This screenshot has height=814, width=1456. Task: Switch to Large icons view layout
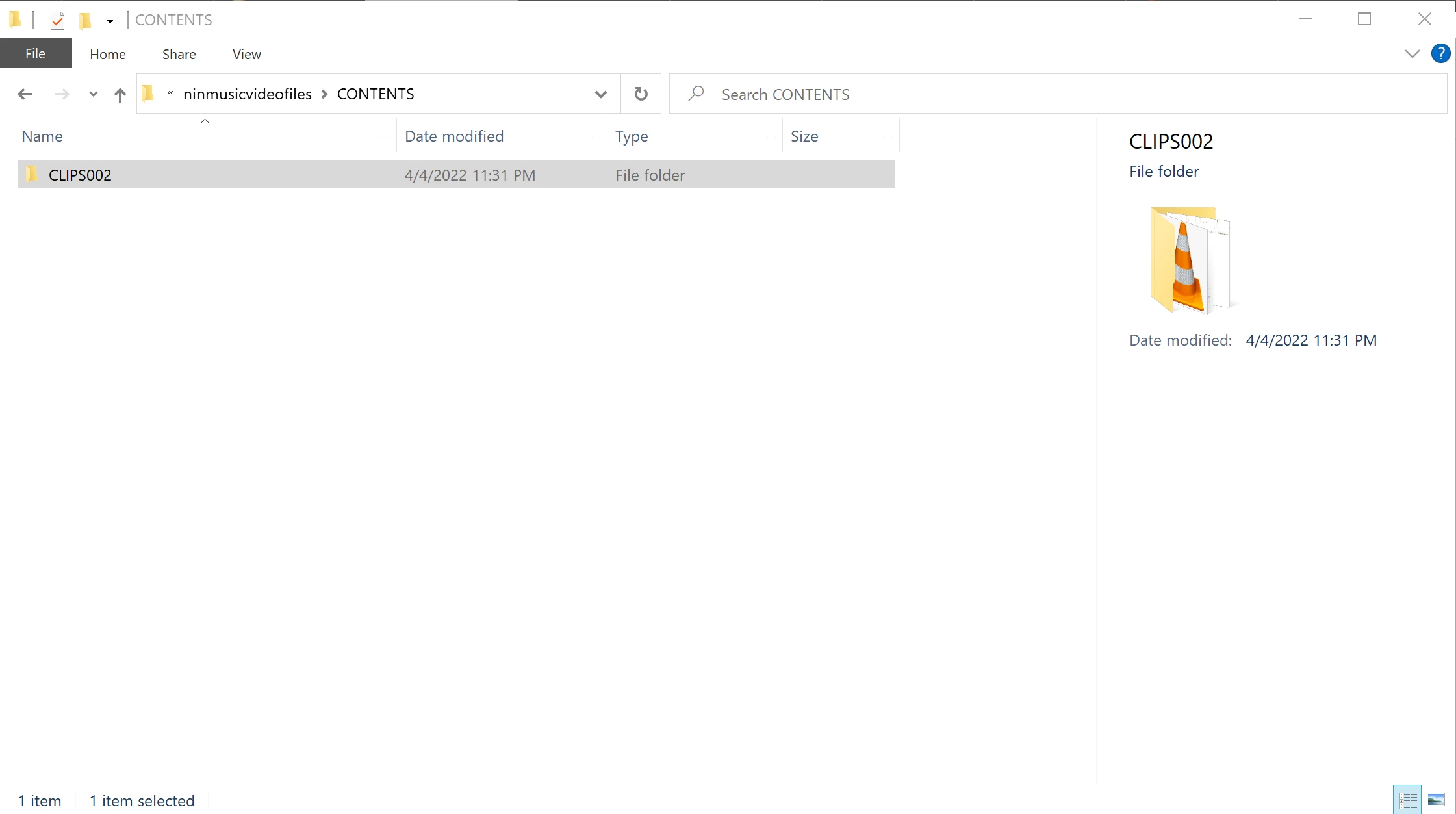tap(1436, 800)
